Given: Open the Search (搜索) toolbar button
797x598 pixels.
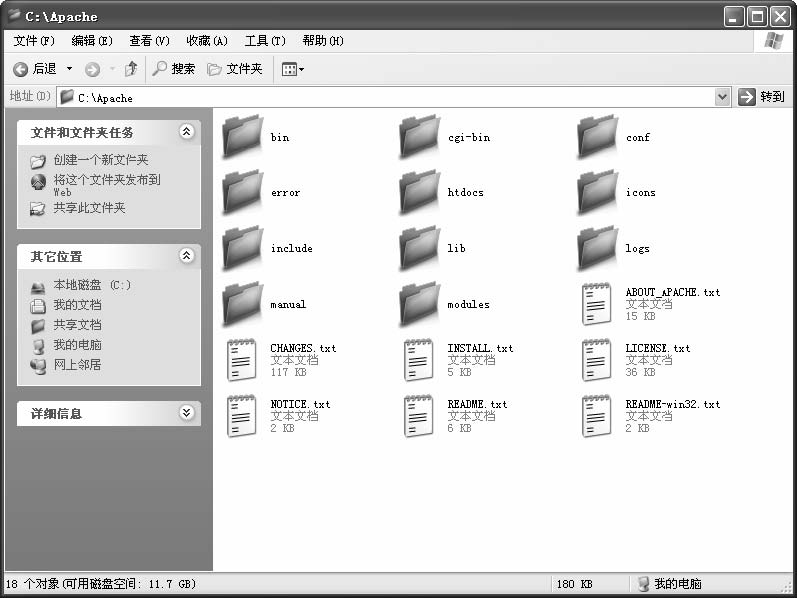Looking at the screenshot, I should (x=173, y=69).
